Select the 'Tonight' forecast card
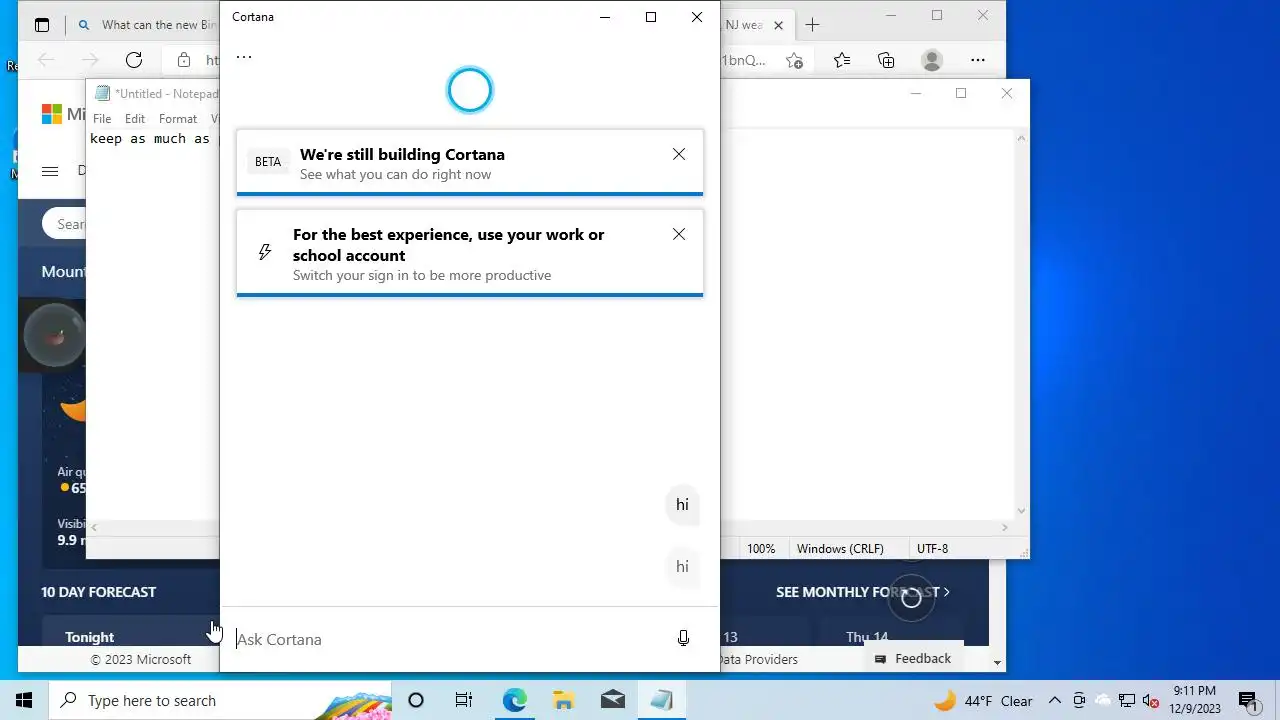This screenshot has height=720, width=1280. click(130, 632)
